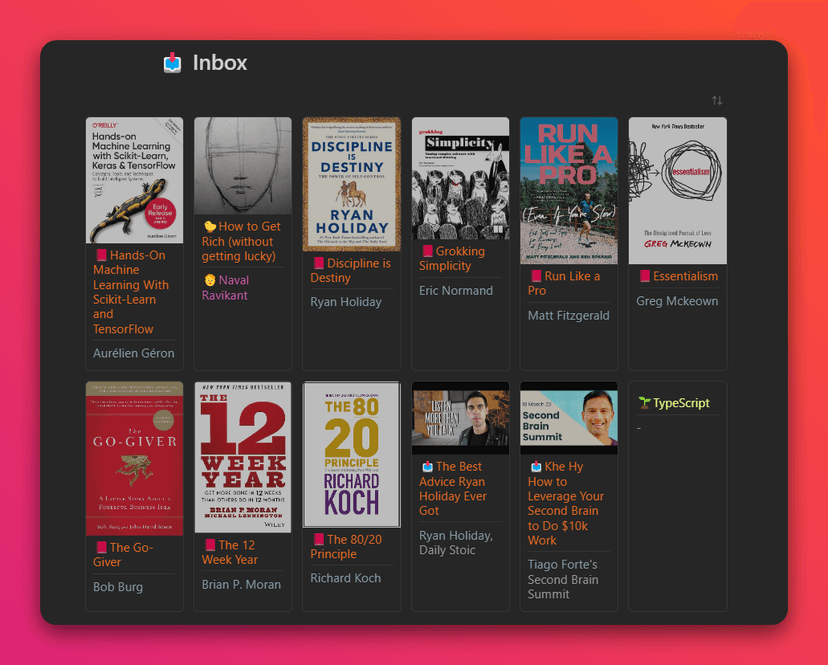Click the red book icon beside The 80/20 Principle
The image size is (828, 665).
(x=318, y=539)
